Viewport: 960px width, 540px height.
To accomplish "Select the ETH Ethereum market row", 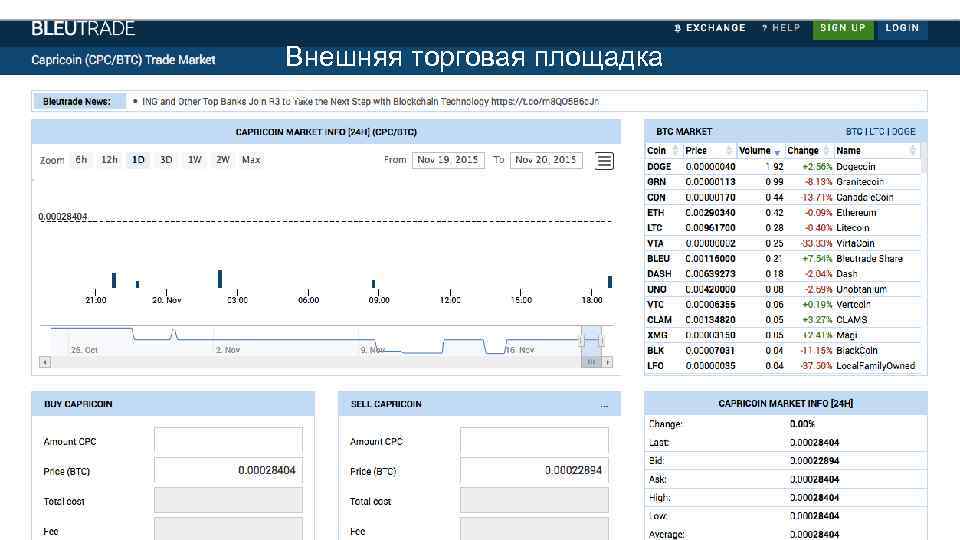I will [x=782, y=212].
